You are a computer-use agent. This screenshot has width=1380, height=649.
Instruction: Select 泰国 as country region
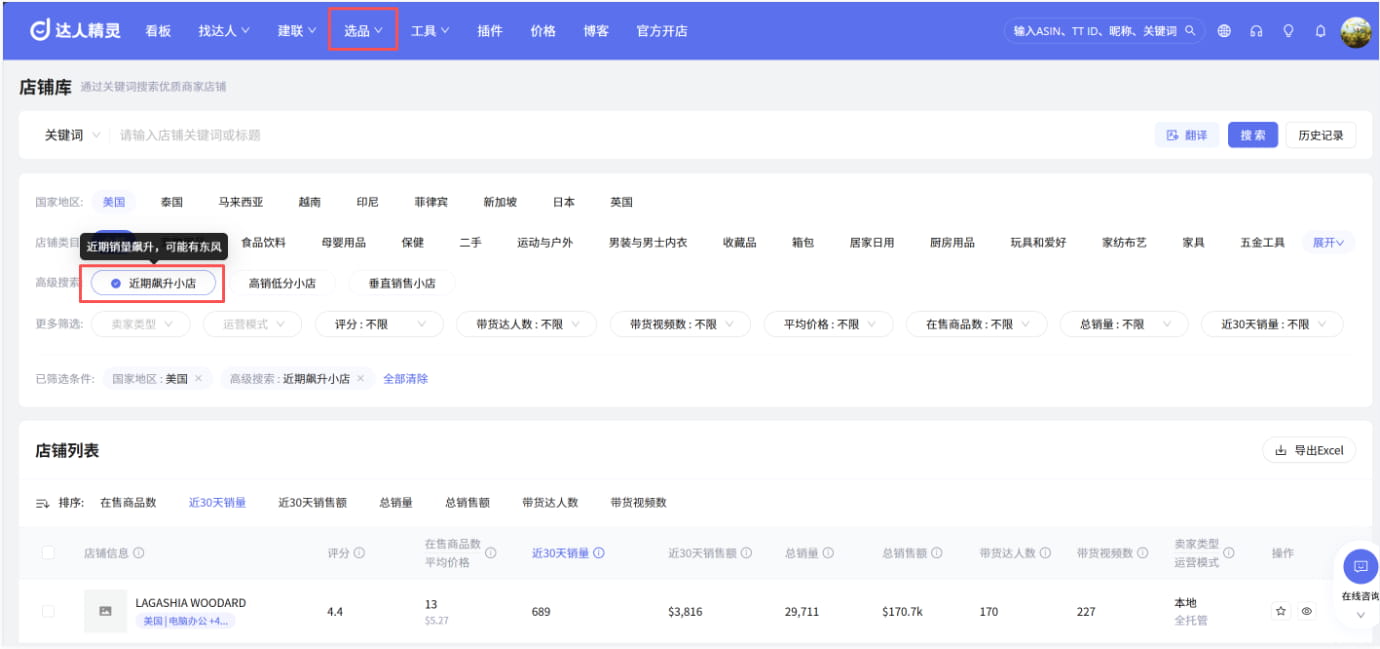[x=172, y=202]
